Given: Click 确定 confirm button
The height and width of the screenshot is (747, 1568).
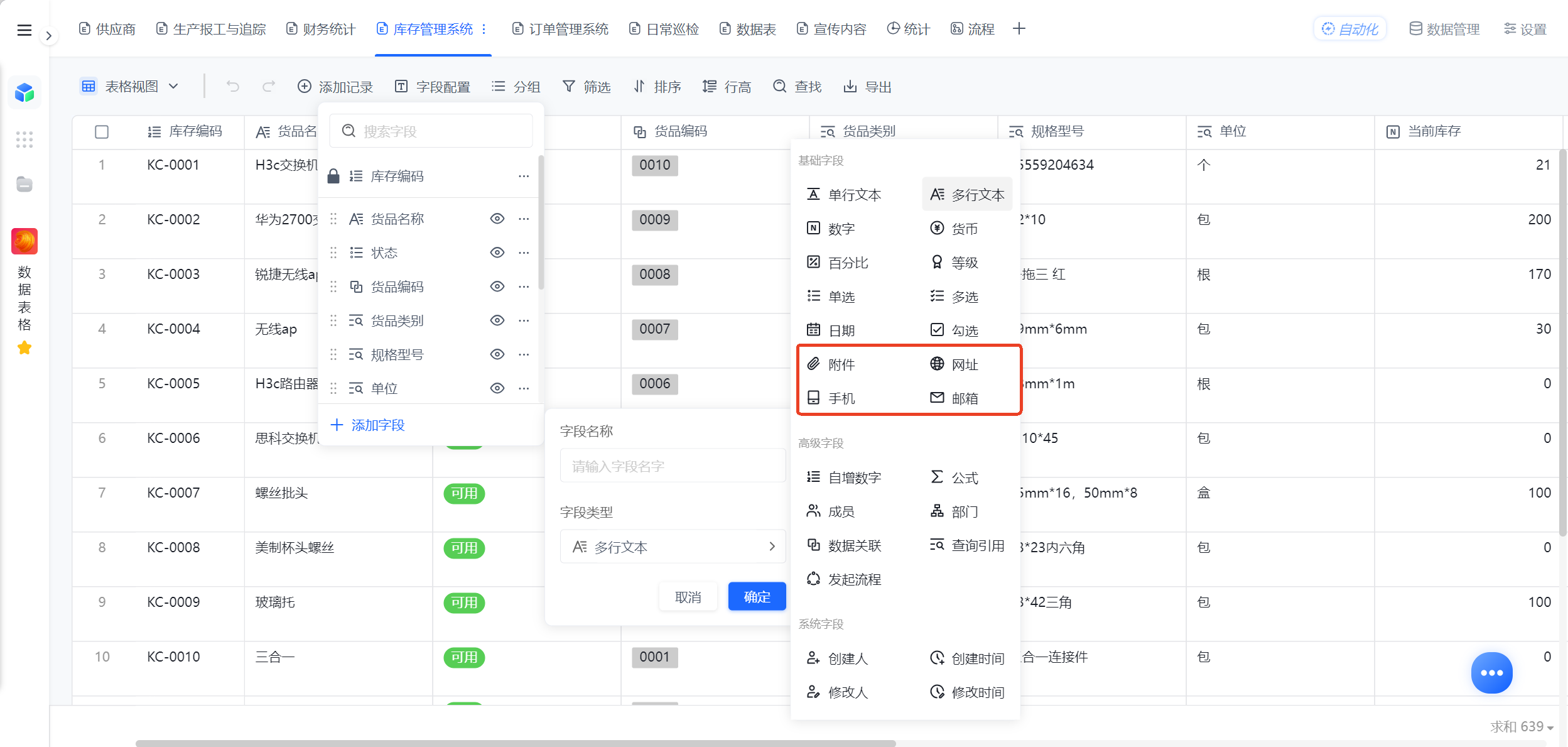Looking at the screenshot, I should [x=757, y=597].
